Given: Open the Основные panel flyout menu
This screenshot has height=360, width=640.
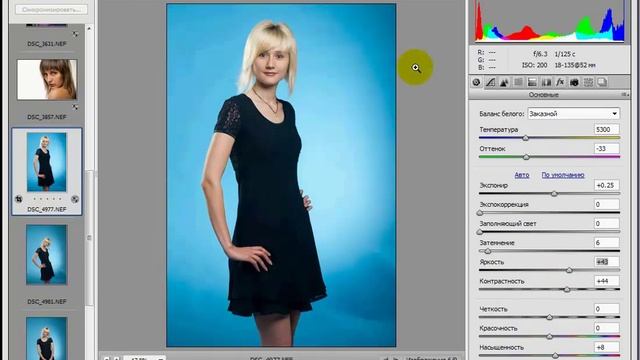Looking at the screenshot, I should pyautogui.click(x=624, y=95).
